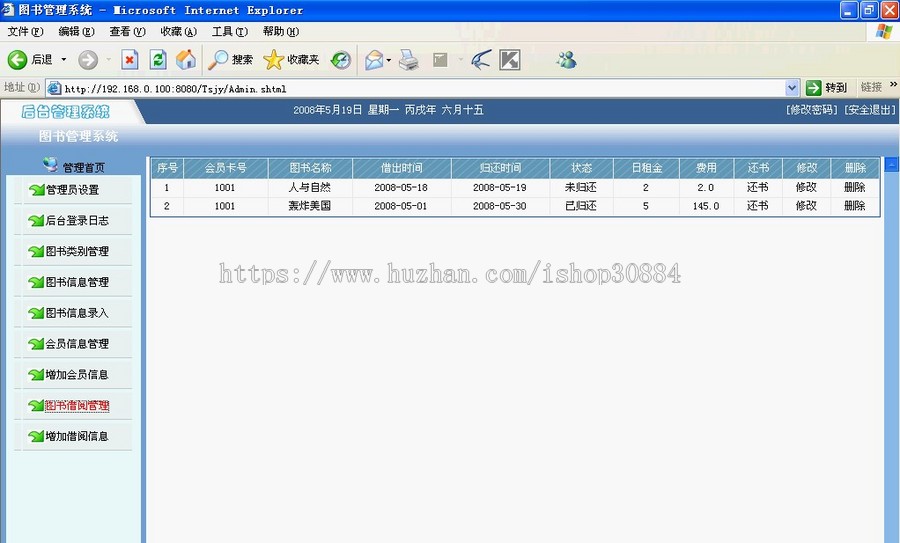This screenshot has height=543, width=900.
Task: Click 修改 for 轰炸美国 row
Action: (x=806, y=205)
